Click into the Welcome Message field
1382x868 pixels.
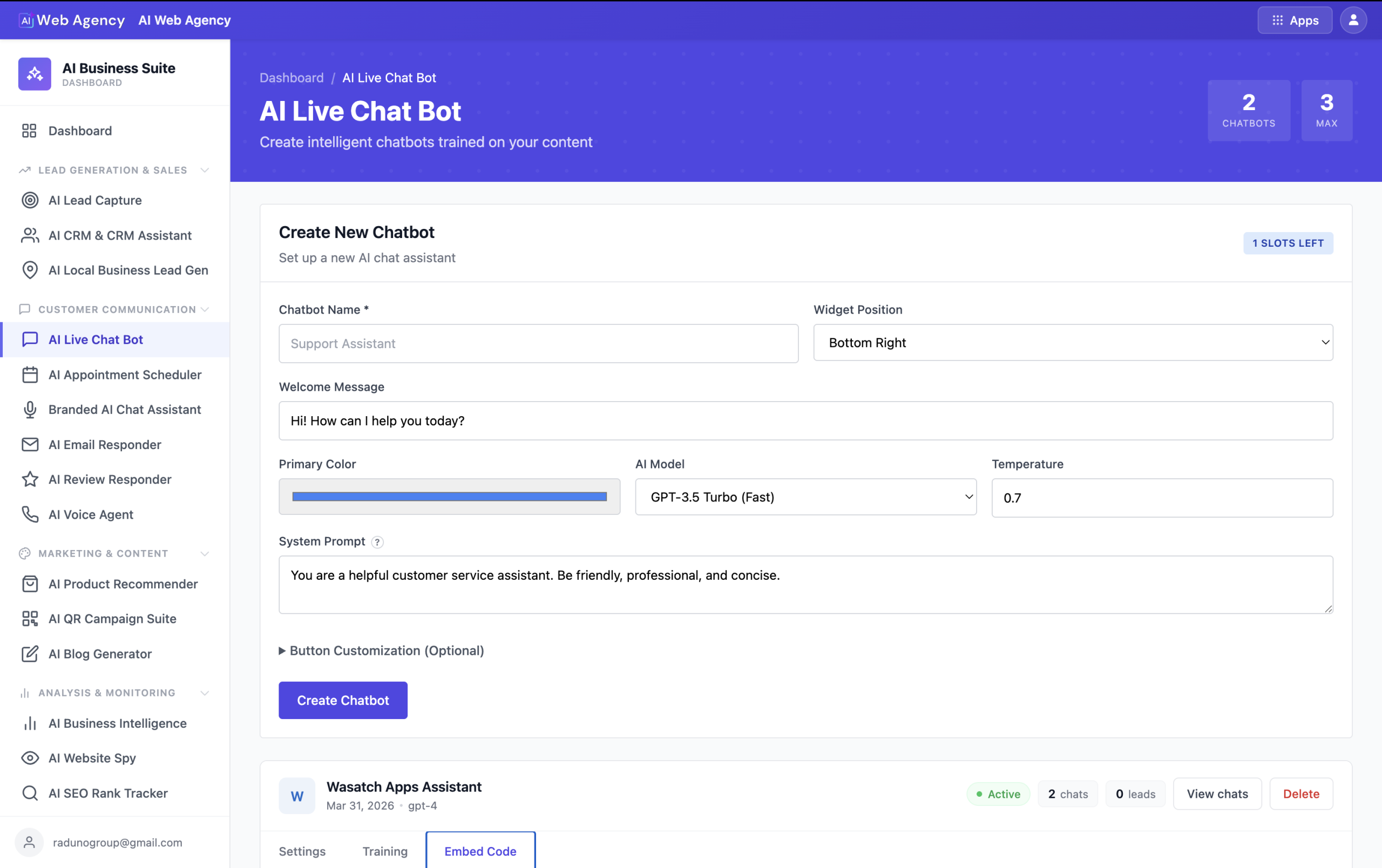pos(805,421)
